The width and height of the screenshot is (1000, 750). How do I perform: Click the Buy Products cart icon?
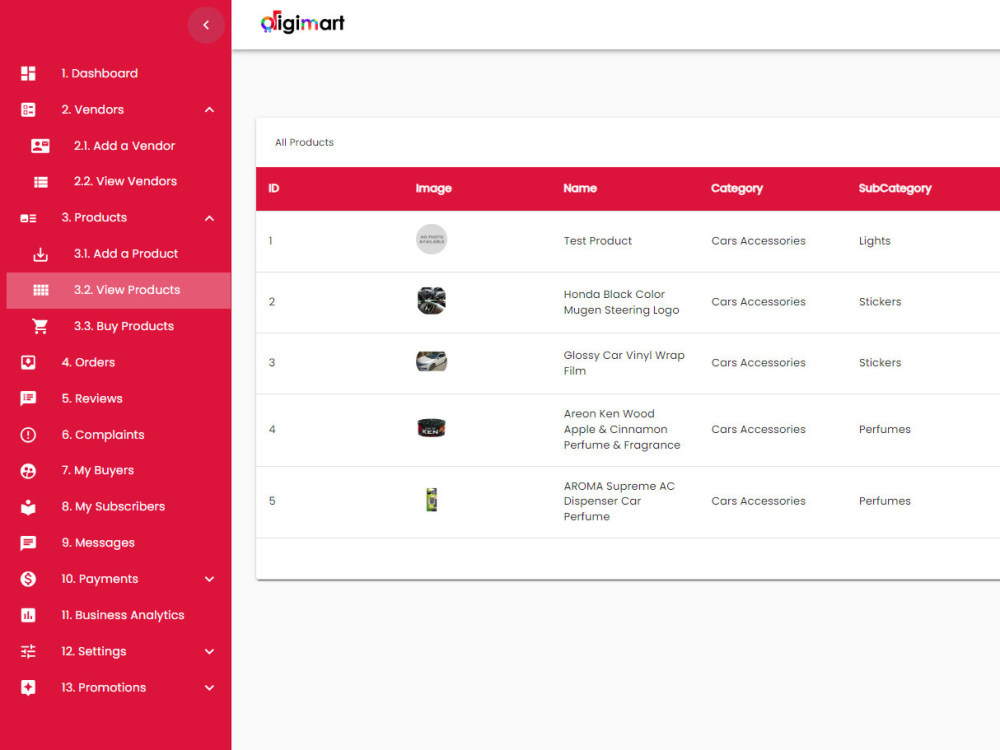click(x=40, y=327)
